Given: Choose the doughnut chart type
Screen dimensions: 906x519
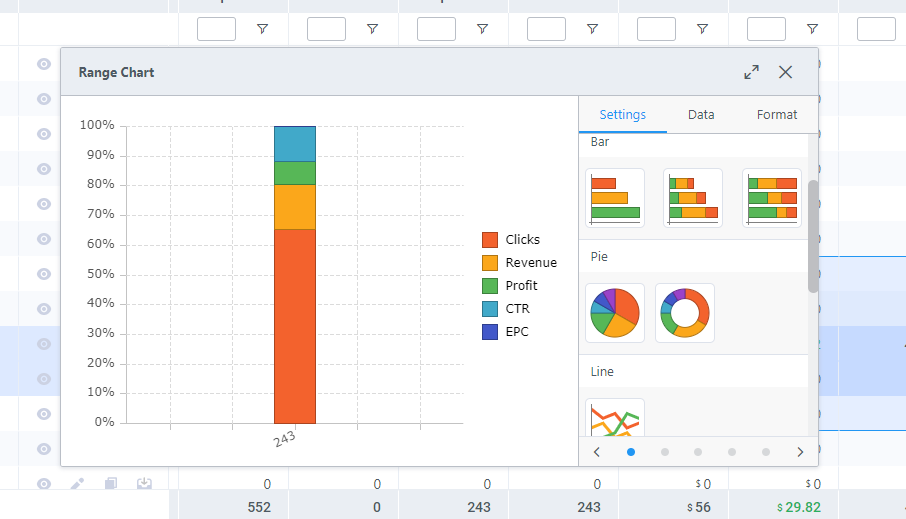Looking at the screenshot, I should (x=685, y=313).
